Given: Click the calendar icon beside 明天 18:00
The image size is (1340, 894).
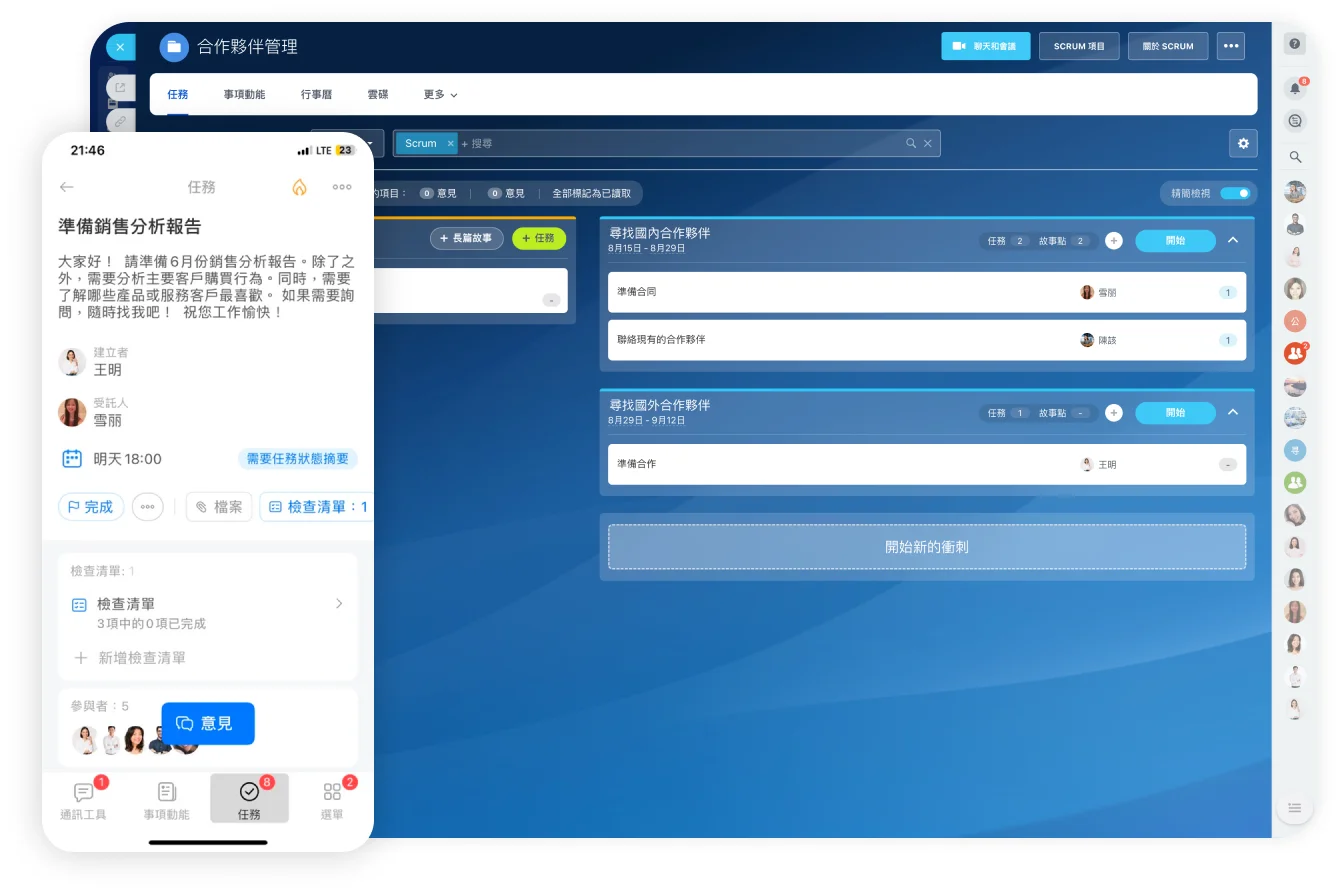Looking at the screenshot, I should point(72,459).
